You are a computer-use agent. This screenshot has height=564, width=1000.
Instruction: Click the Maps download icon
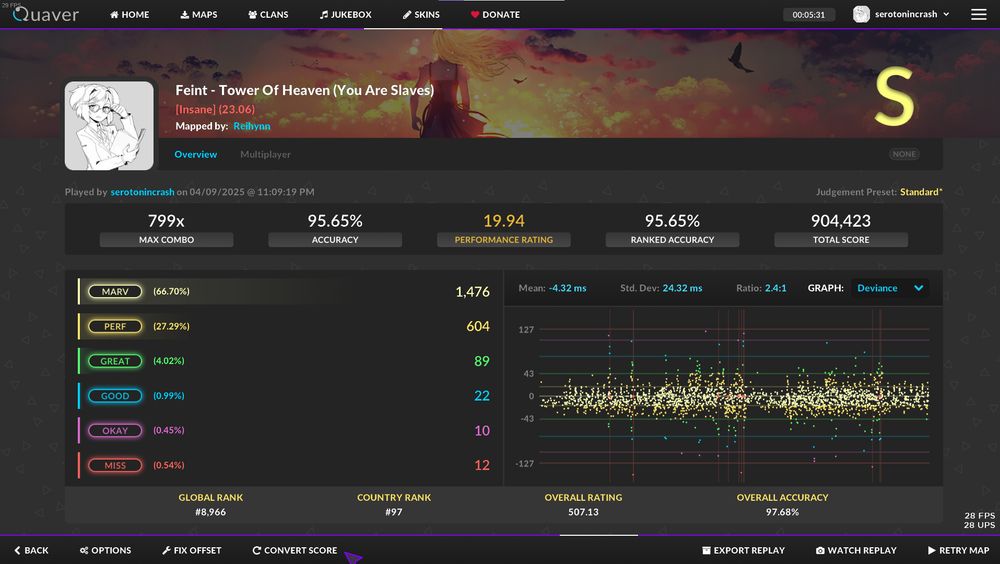[184, 14]
